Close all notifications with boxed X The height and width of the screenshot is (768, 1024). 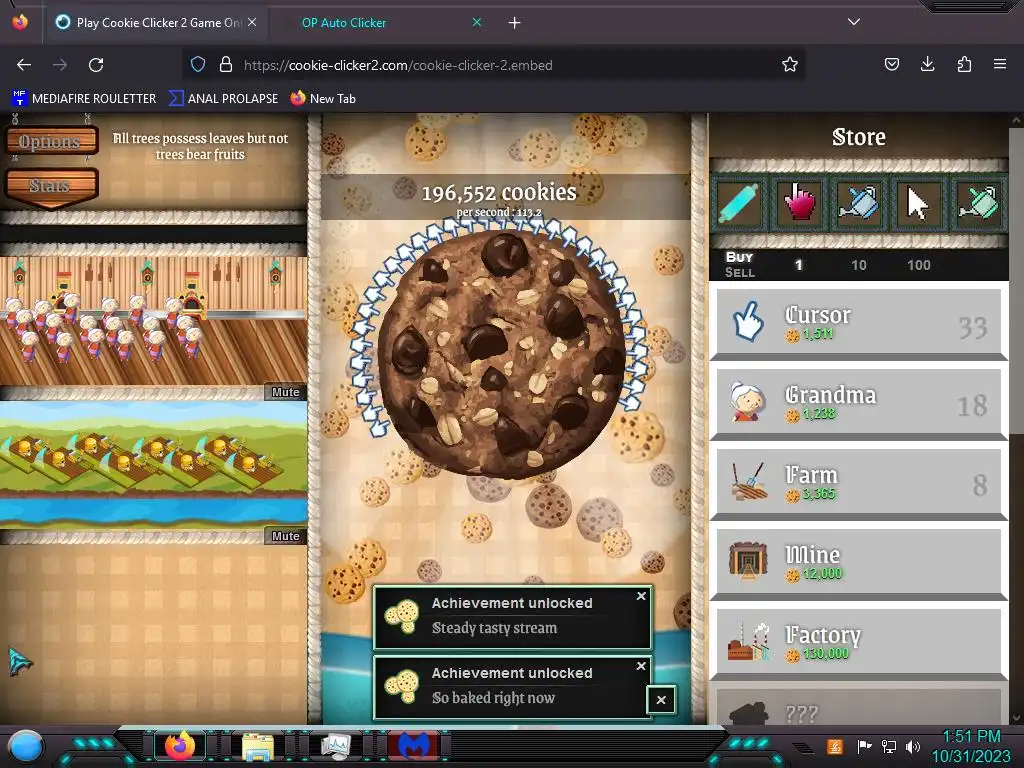coord(661,699)
